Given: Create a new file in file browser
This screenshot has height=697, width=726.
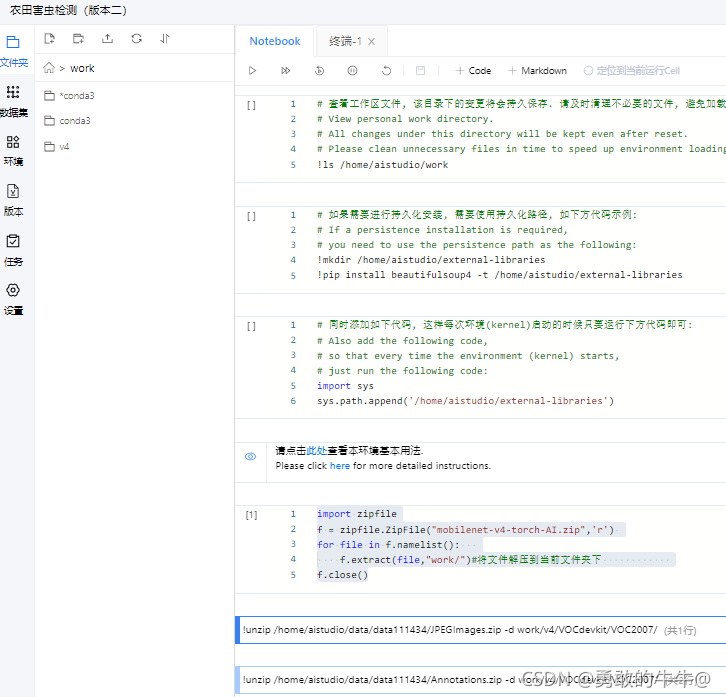Looking at the screenshot, I should pyautogui.click(x=50, y=39).
